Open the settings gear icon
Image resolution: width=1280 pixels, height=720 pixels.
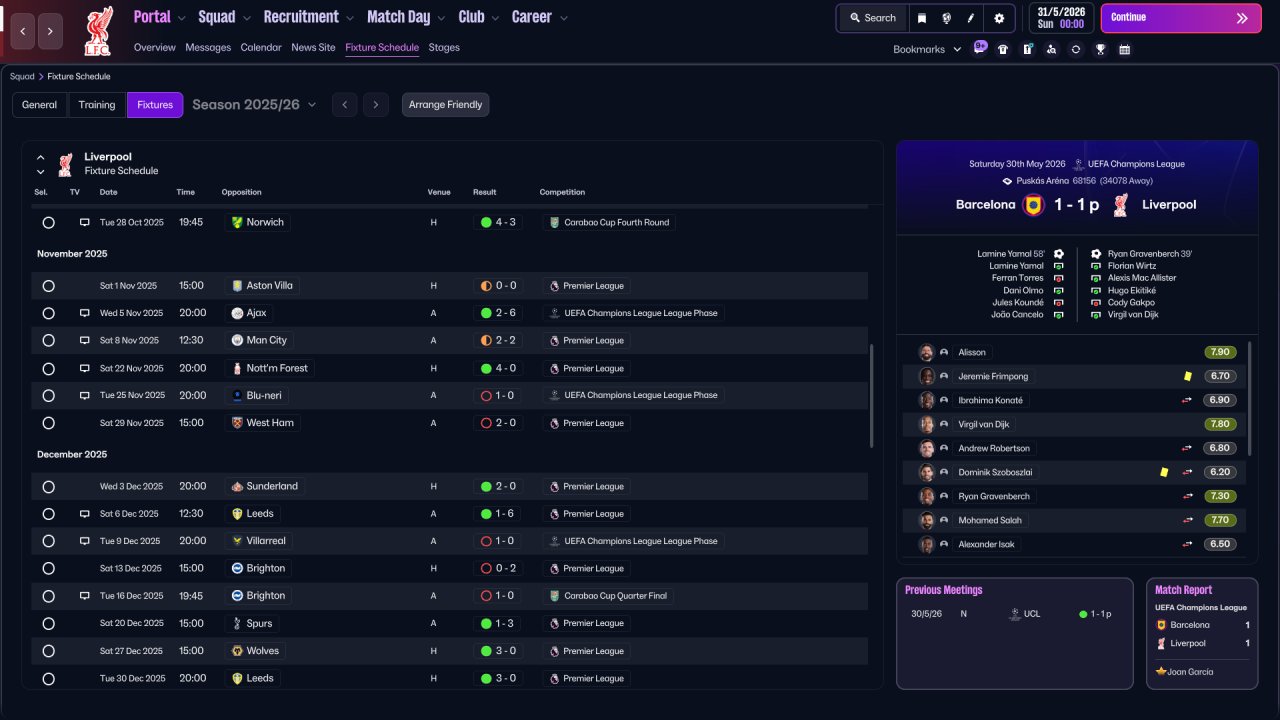[999, 18]
